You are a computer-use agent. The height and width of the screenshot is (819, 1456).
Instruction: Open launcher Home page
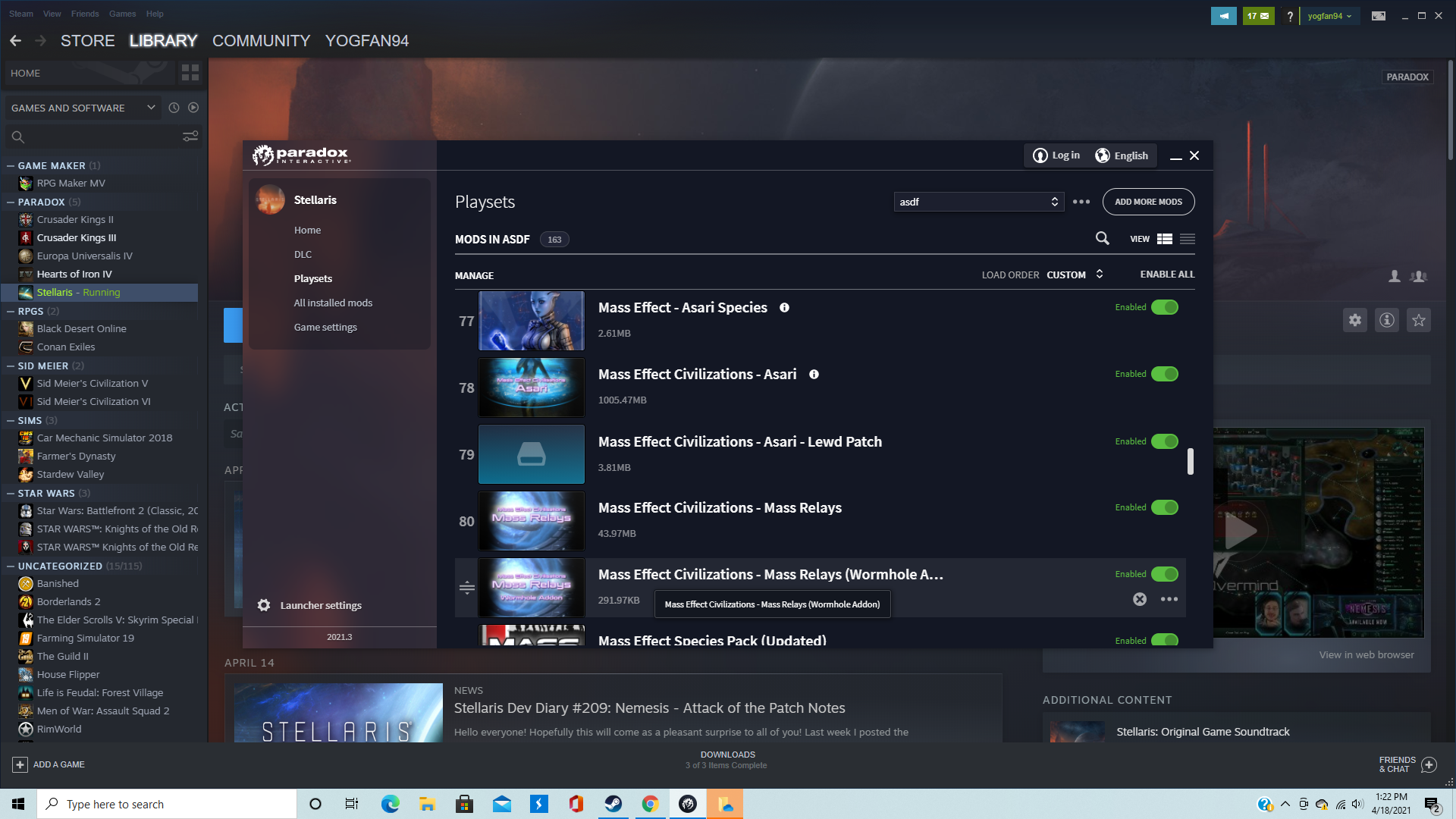tap(307, 230)
